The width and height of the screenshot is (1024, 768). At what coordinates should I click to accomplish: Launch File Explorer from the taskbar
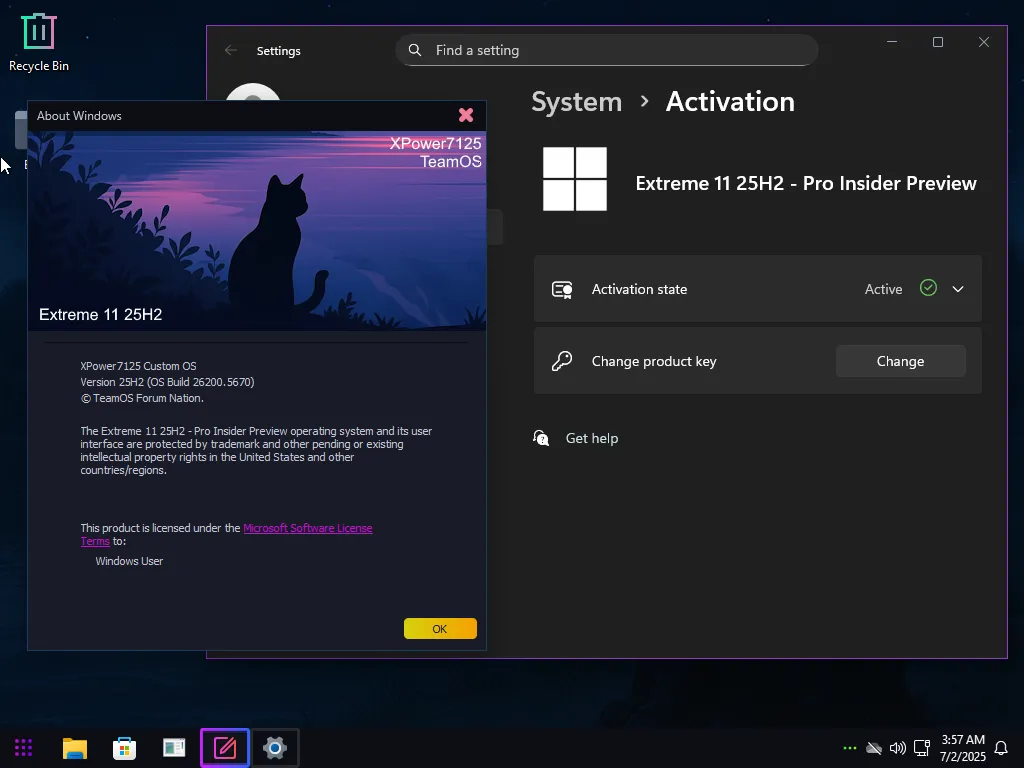[x=74, y=748]
